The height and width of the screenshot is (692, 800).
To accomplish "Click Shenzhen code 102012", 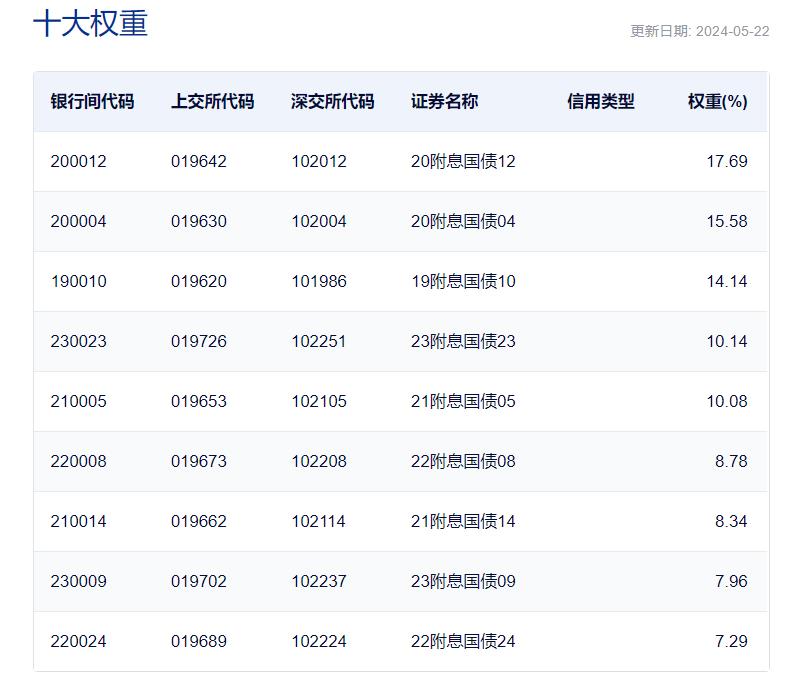I will pyautogui.click(x=319, y=161).
